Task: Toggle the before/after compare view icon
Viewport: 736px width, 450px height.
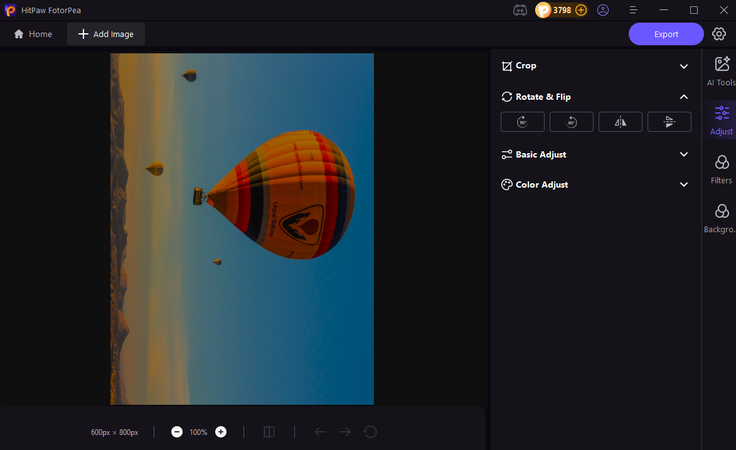Action: click(269, 432)
